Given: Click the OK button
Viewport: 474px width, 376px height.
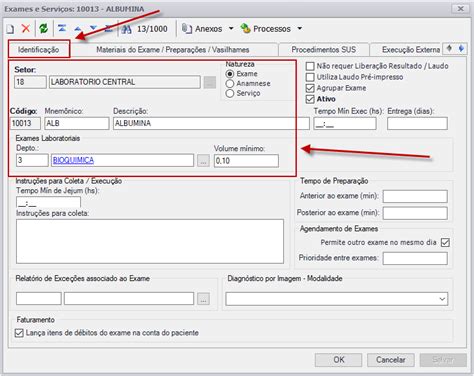Looking at the screenshot, I should 338,360.
